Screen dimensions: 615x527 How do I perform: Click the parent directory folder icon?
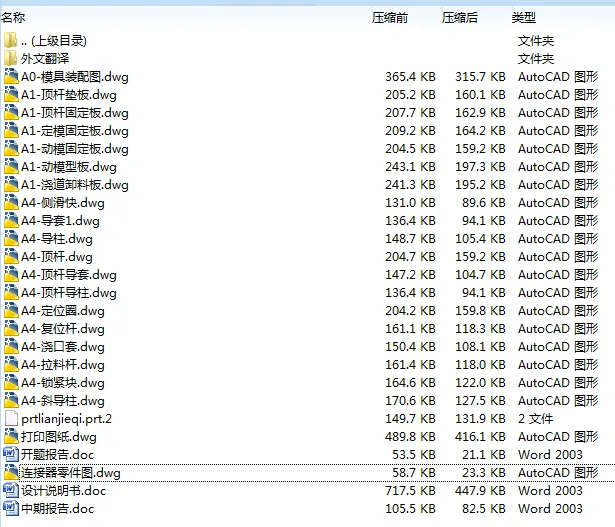point(11,40)
